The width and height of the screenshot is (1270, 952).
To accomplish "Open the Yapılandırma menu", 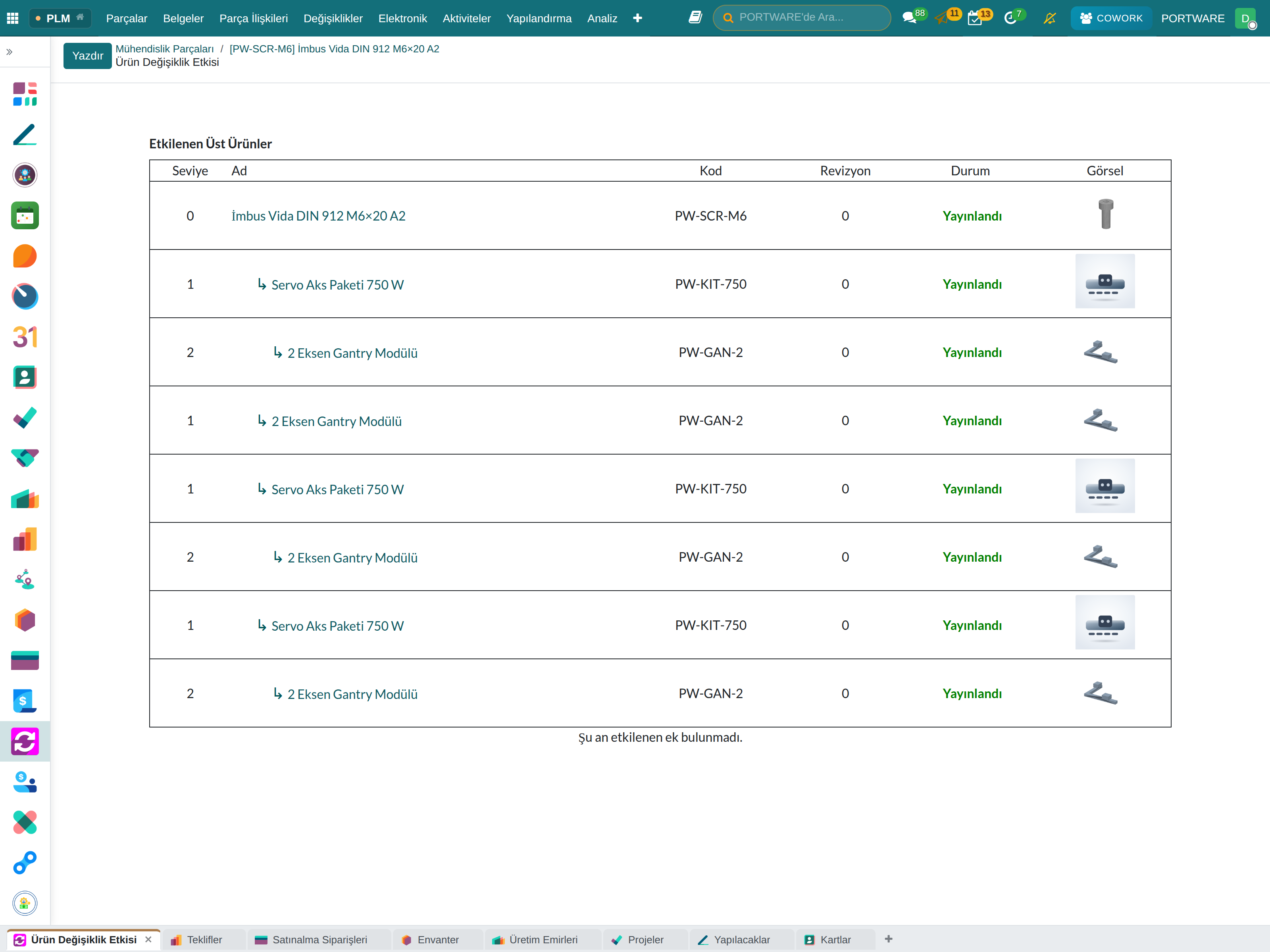I will point(539,18).
